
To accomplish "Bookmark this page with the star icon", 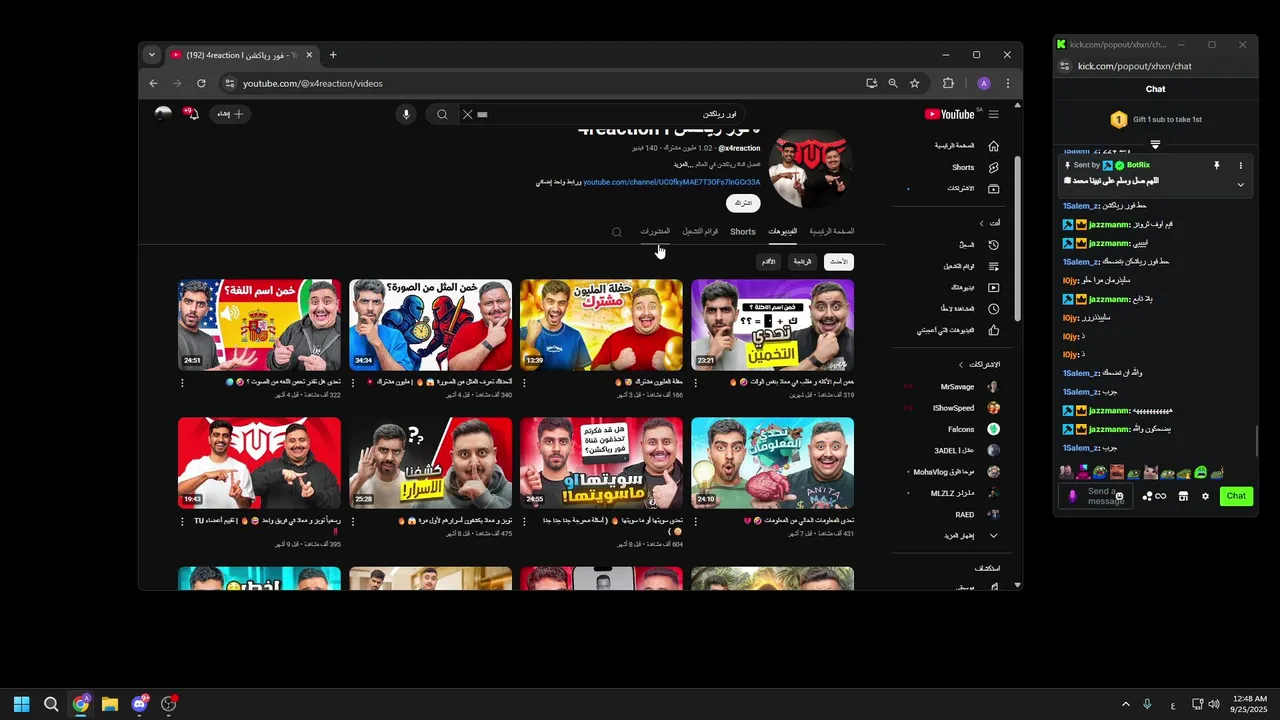I will (x=914, y=83).
